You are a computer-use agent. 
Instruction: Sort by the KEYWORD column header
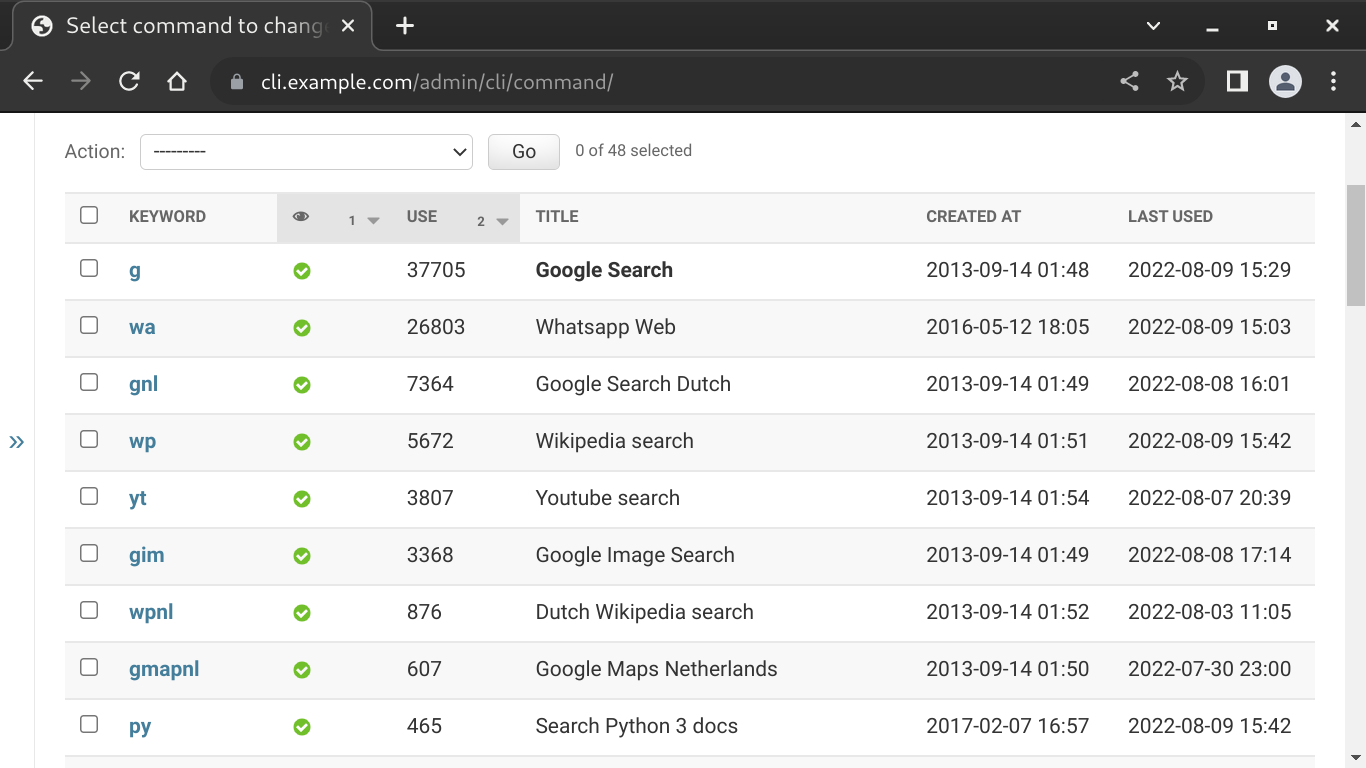167,216
